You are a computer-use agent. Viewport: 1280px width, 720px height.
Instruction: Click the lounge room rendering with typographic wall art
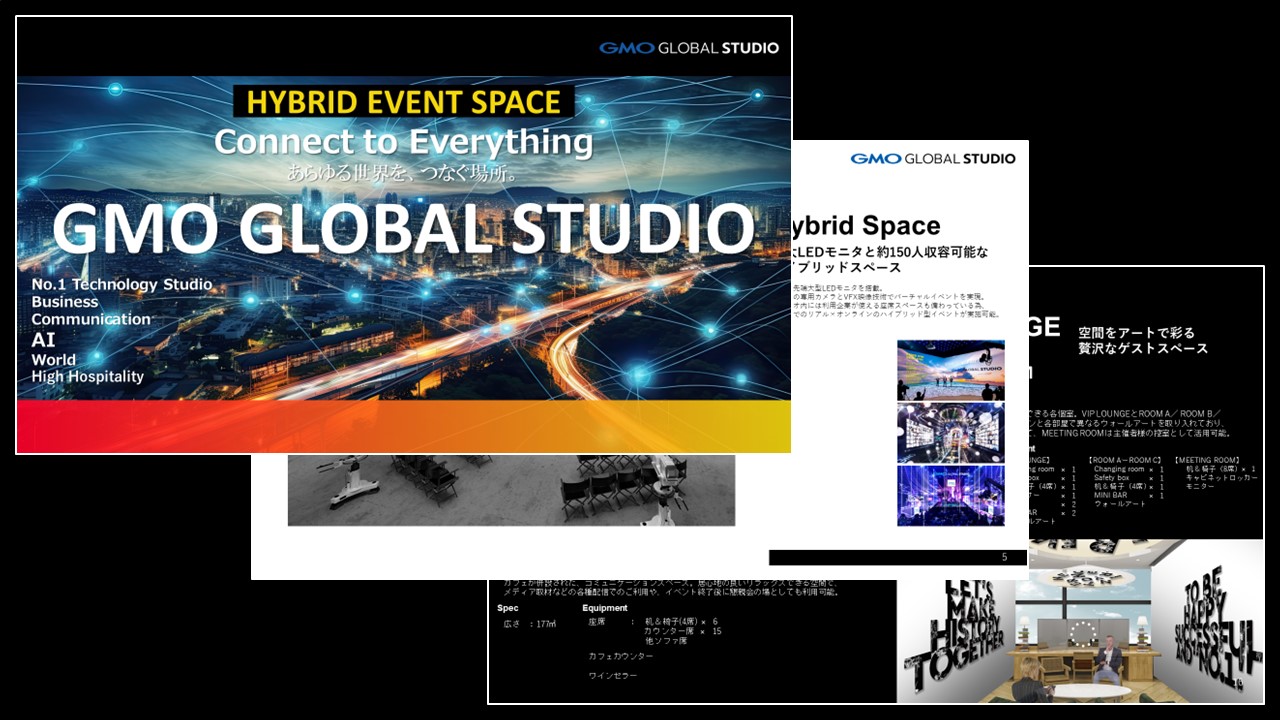1080,622
